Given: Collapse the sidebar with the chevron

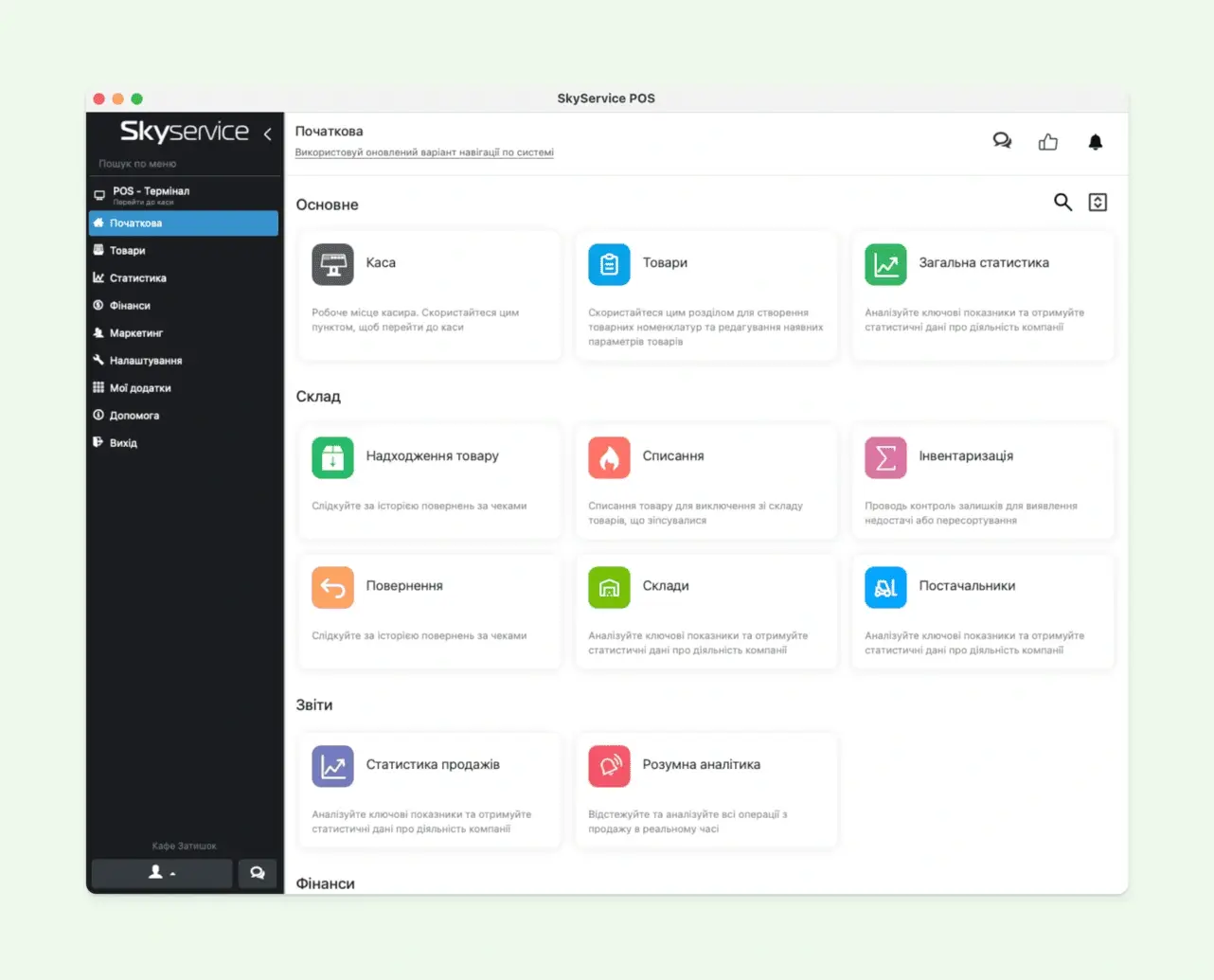Looking at the screenshot, I should click(268, 134).
